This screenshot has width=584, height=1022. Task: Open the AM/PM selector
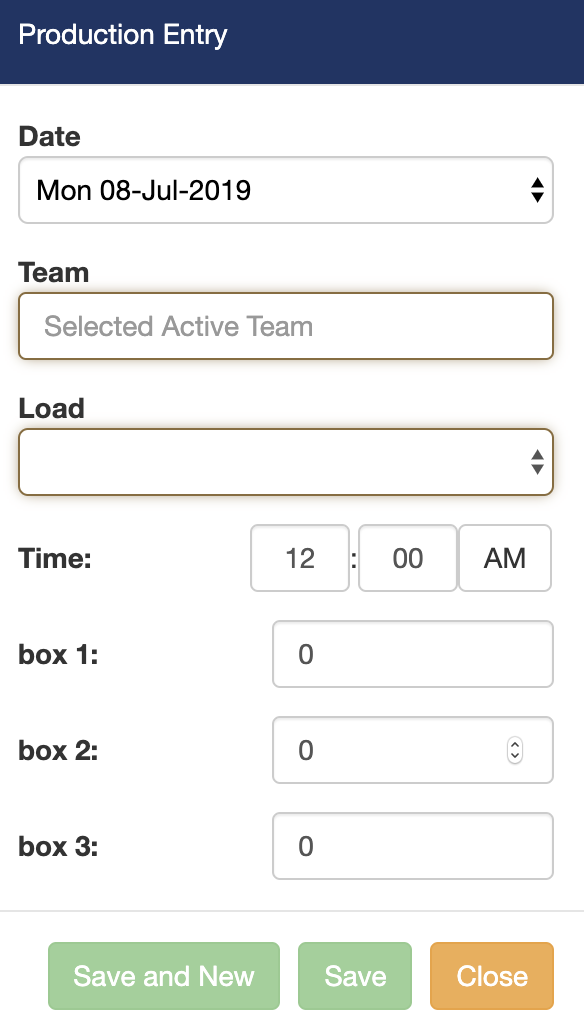[505, 558]
